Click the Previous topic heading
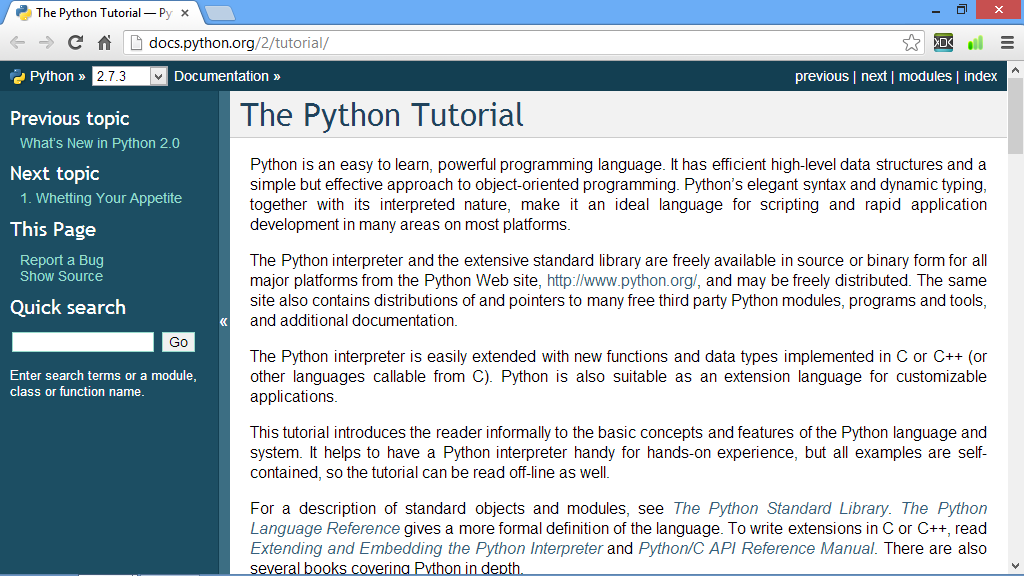The height and width of the screenshot is (576, 1024). click(69, 119)
